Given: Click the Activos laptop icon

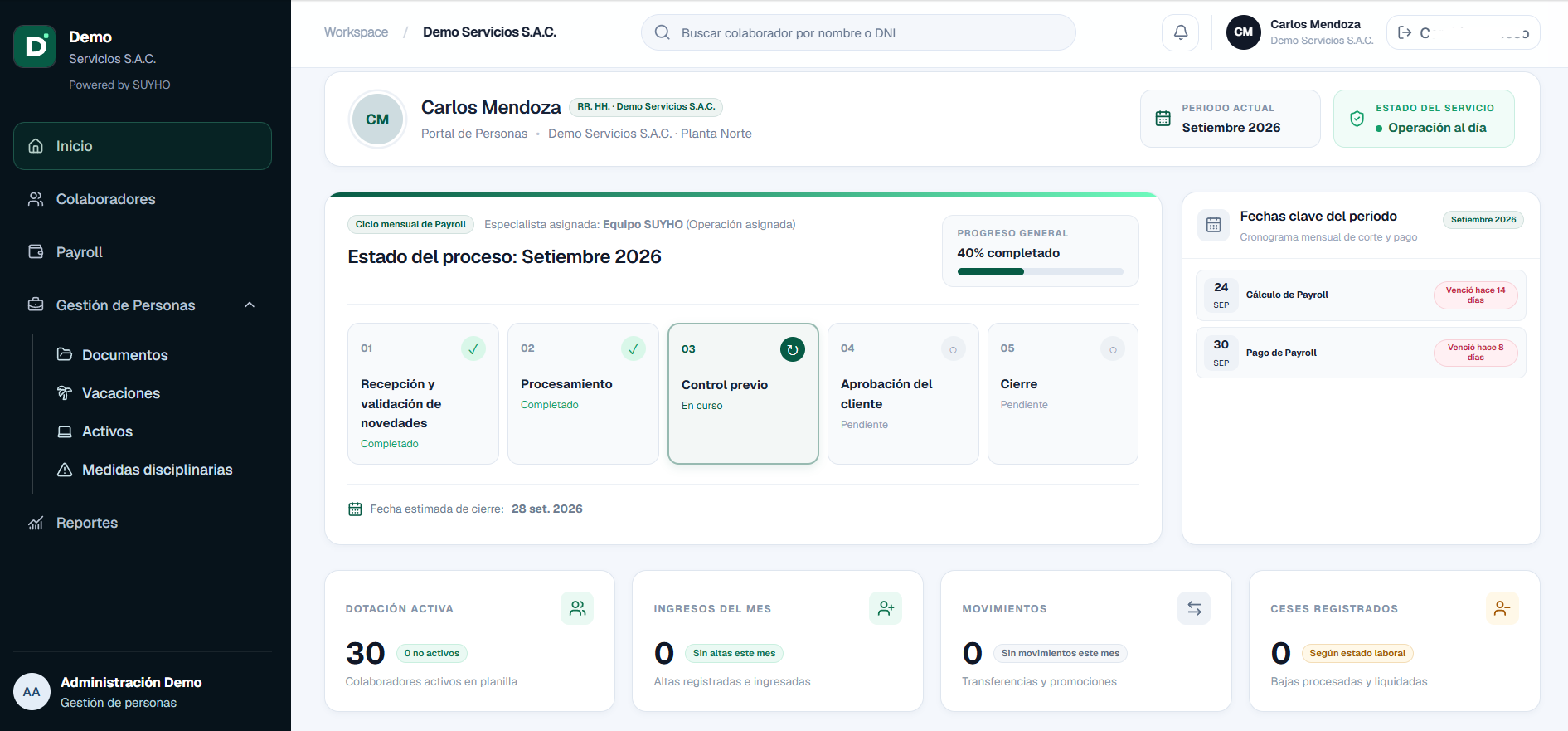Looking at the screenshot, I should pos(65,431).
